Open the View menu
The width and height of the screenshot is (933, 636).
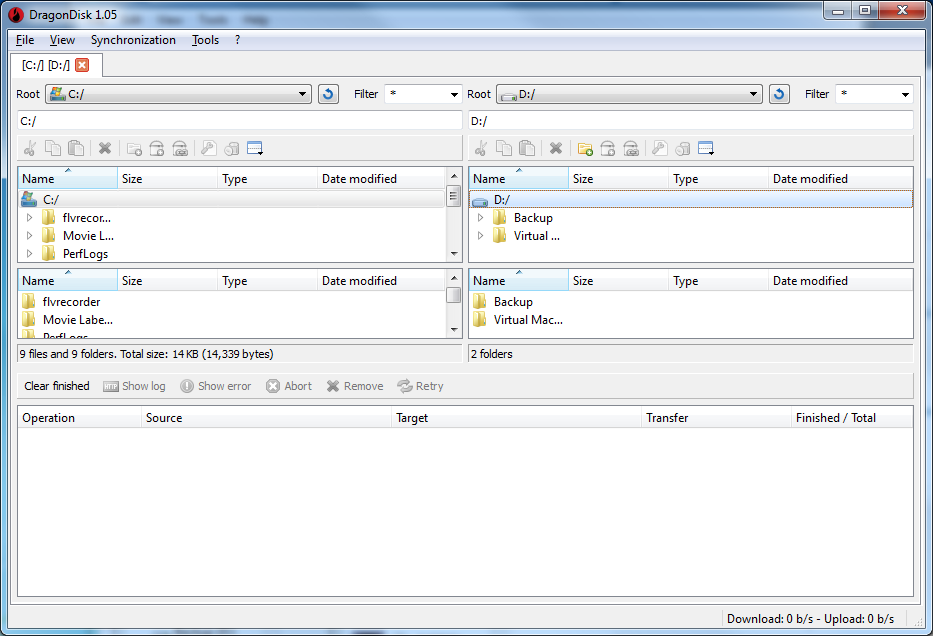[62, 40]
